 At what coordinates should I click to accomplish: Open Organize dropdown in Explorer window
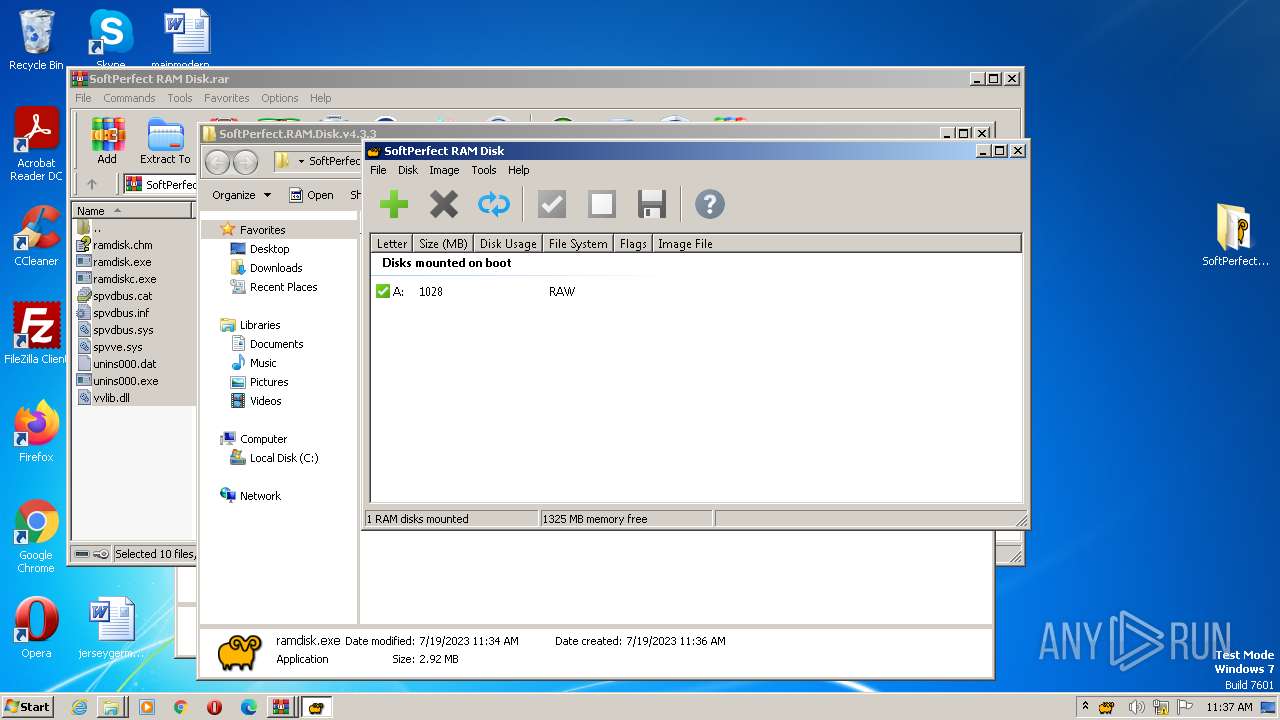pos(241,195)
